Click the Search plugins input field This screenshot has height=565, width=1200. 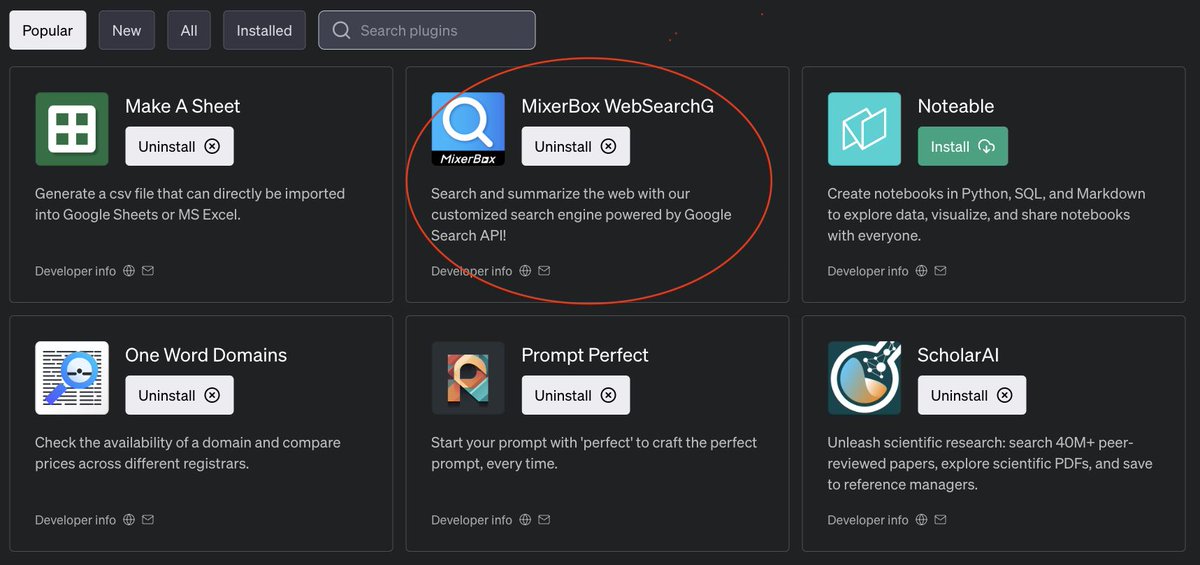point(427,30)
